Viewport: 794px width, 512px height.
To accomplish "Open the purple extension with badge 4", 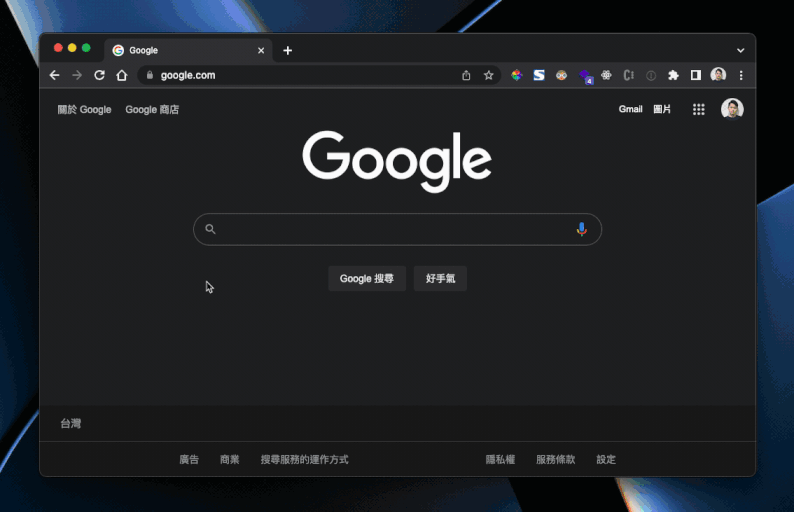I will coord(585,76).
